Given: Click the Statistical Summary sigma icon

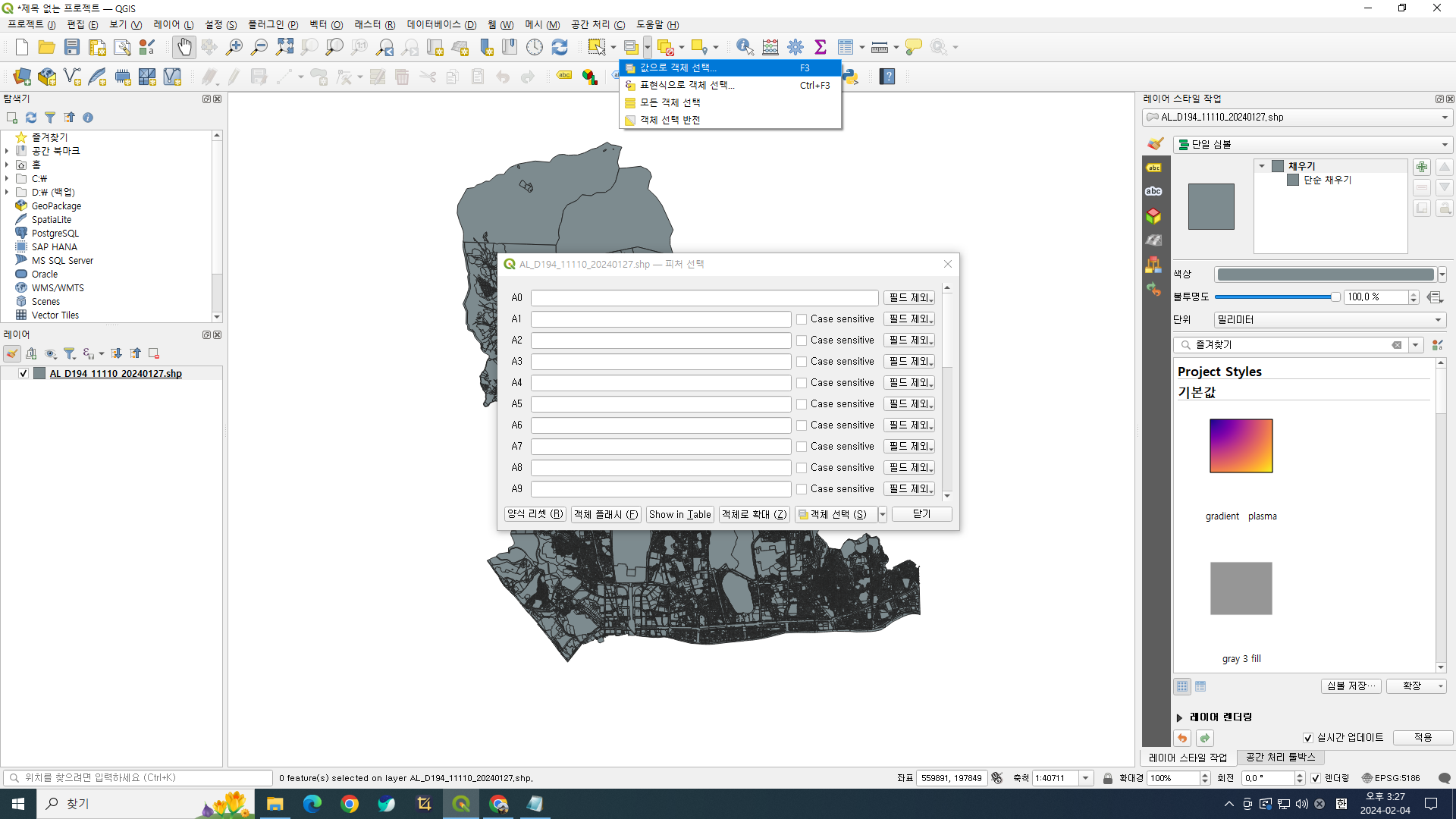Looking at the screenshot, I should (821, 47).
